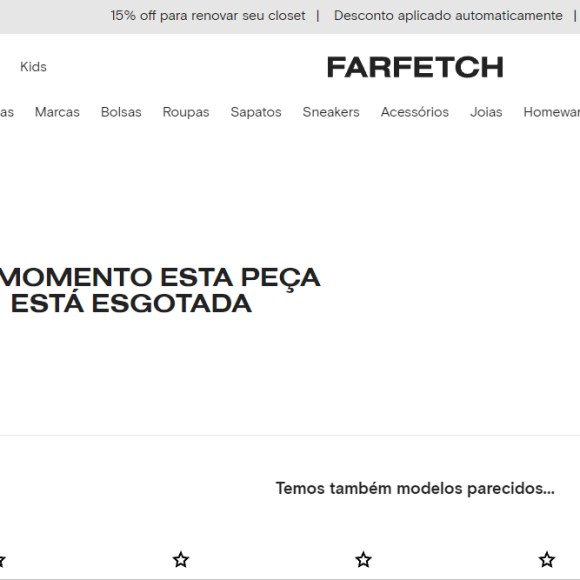Open the Marcas menu
Image resolution: width=580 pixels, height=580 pixels.
pyautogui.click(x=57, y=112)
